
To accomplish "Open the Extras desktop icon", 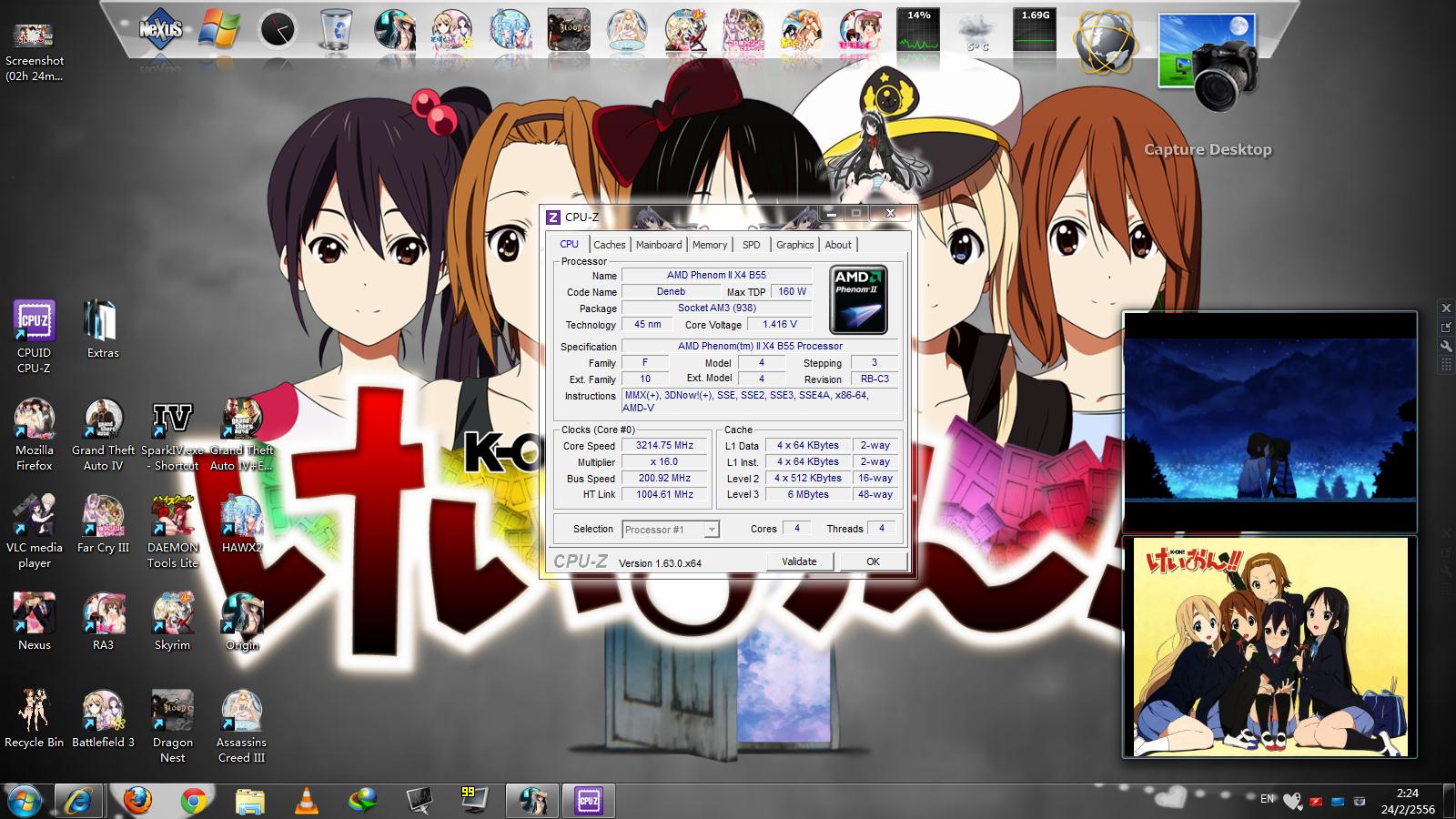I will (103, 329).
